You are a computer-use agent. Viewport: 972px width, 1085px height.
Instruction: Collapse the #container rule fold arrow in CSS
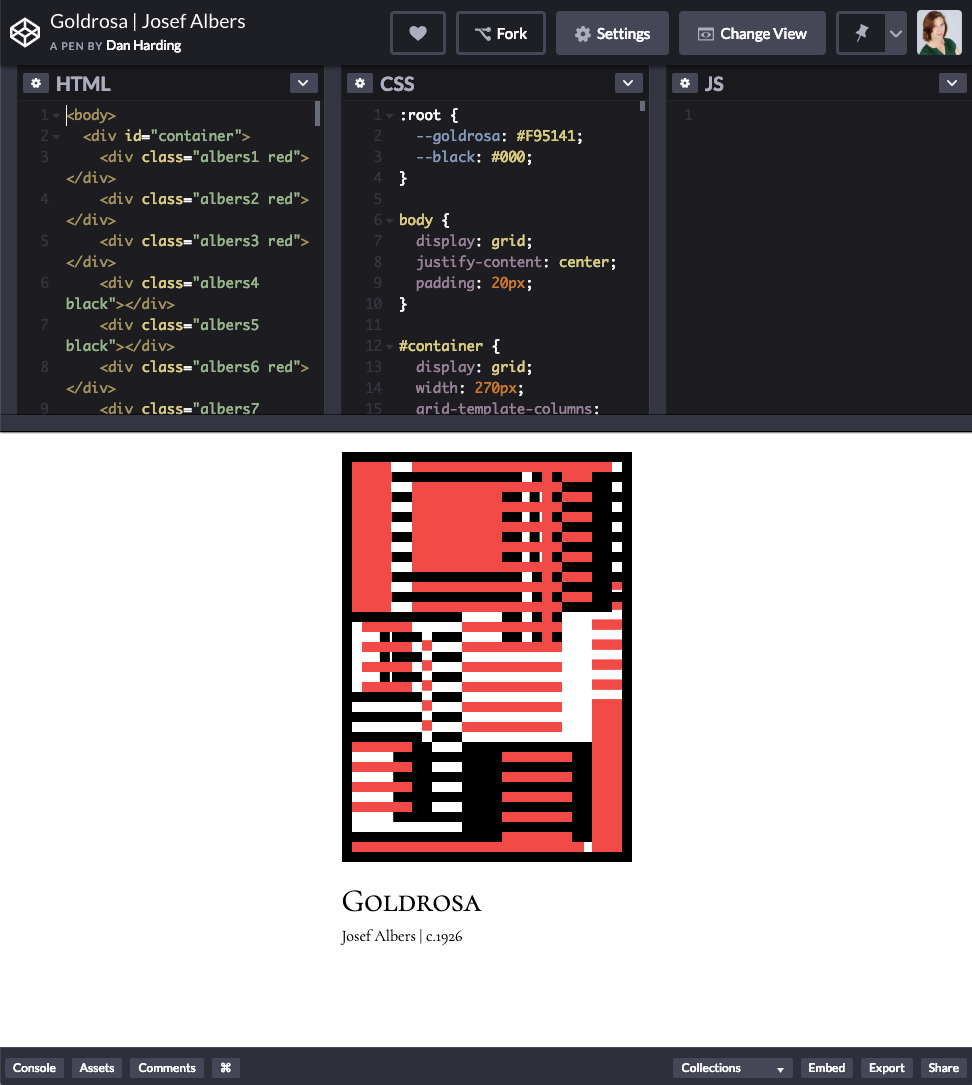(x=389, y=347)
